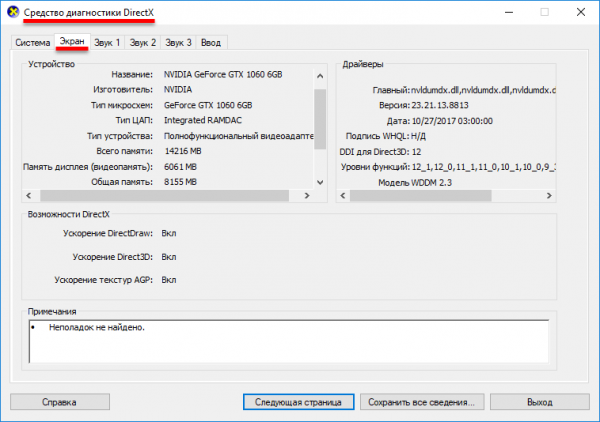Viewport: 600px width, 422px height.
Task: Open the Звук 1 tab
Action: (x=108, y=42)
